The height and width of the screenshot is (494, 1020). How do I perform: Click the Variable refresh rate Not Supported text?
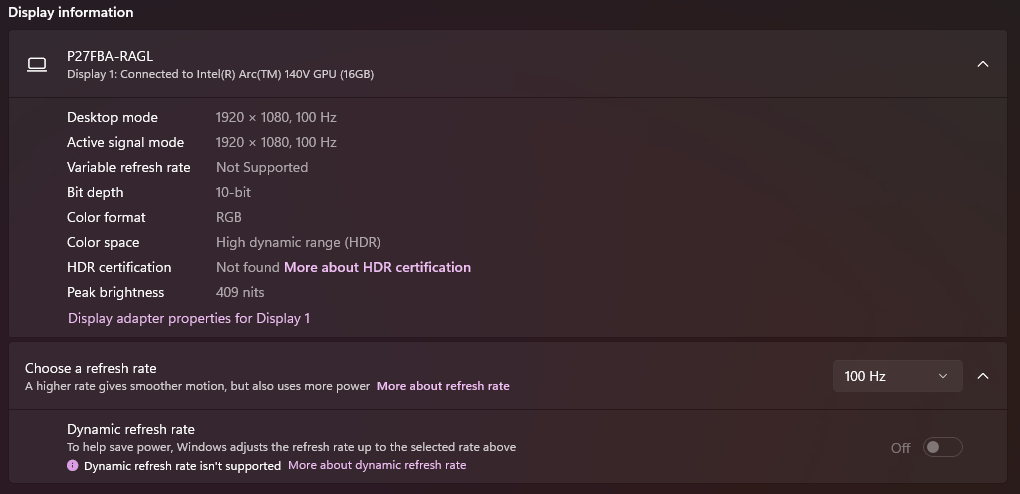(x=262, y=167)
